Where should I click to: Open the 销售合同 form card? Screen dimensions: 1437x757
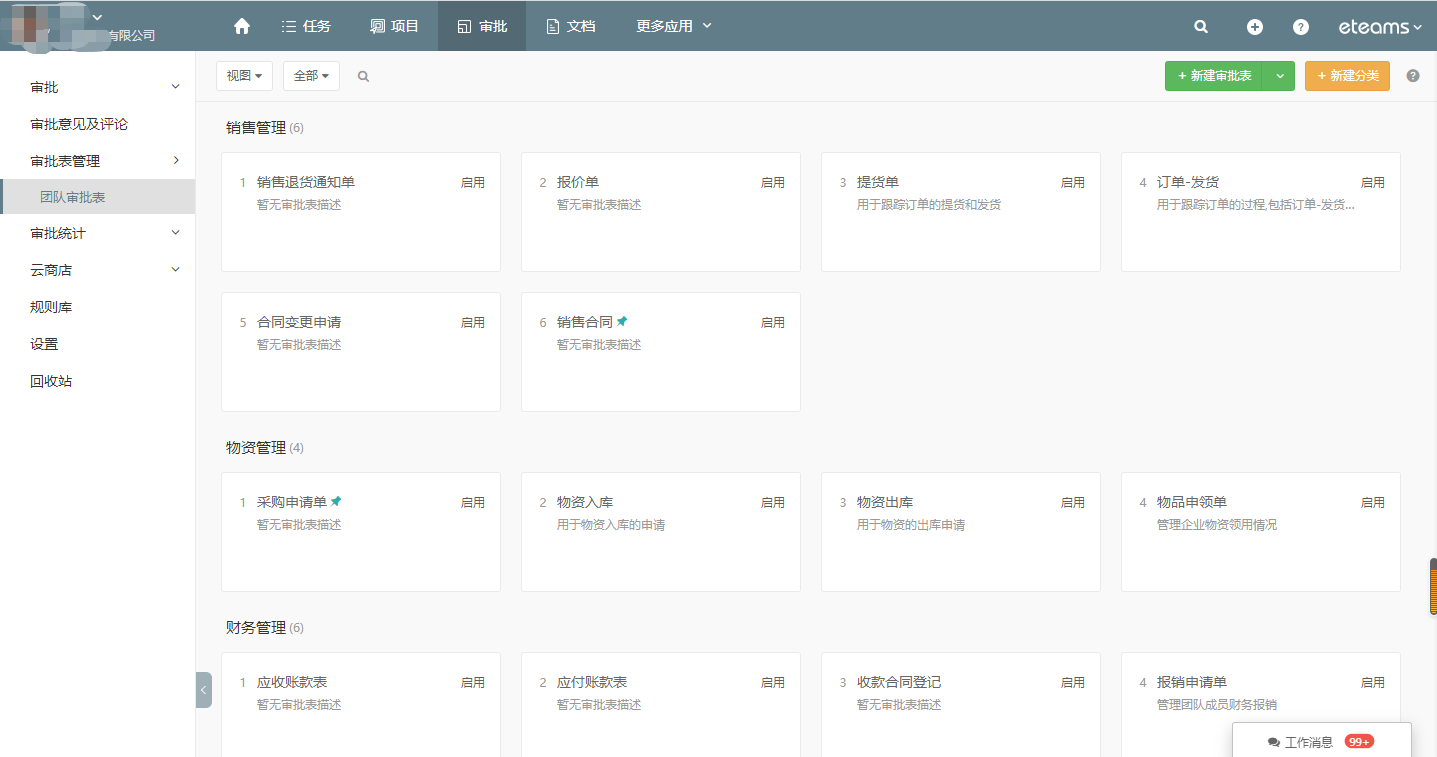[661, 352]
